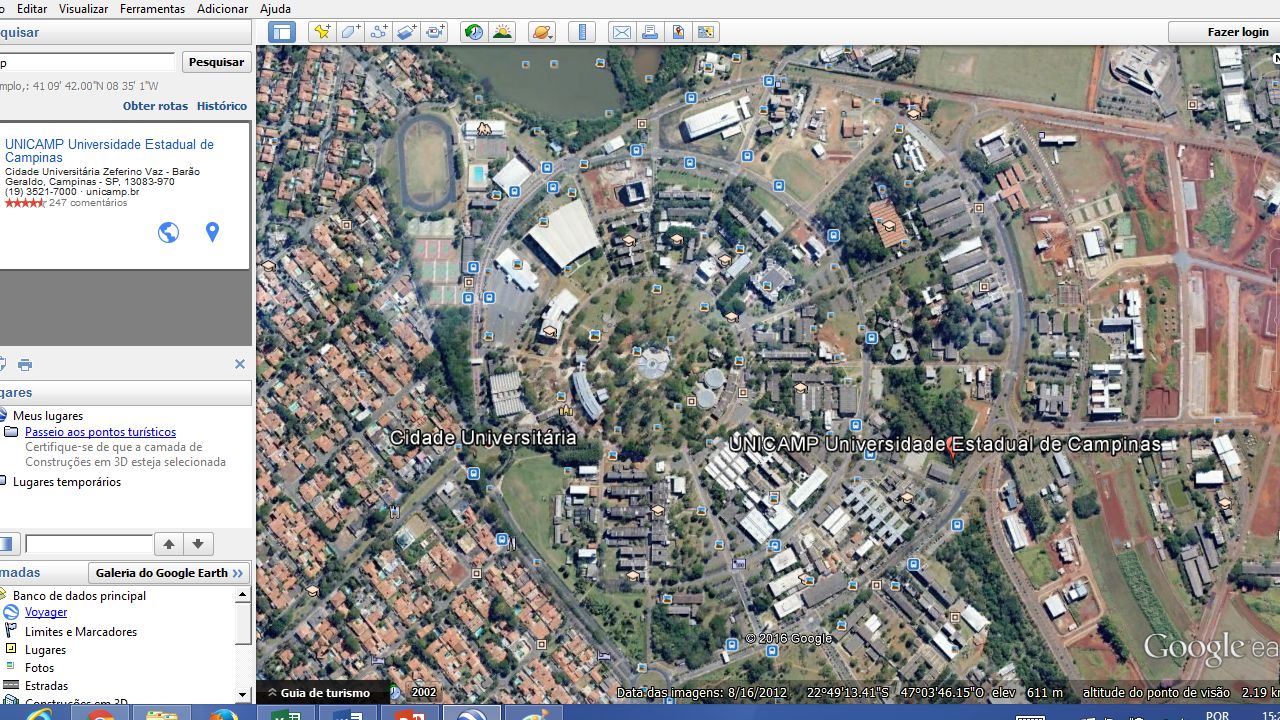Select the Limites e Marcadores layer

[81, 632]
